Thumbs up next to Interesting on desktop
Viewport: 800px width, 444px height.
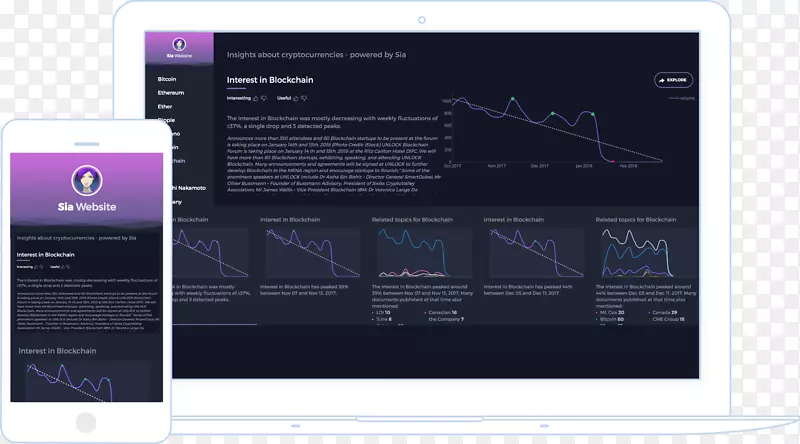click(257, 98)
